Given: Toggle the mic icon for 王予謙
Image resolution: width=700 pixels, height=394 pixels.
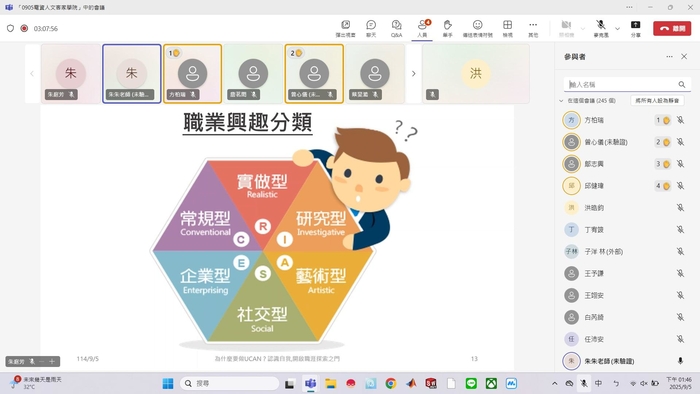Looking at the screenshot, I should coord(680,273).
